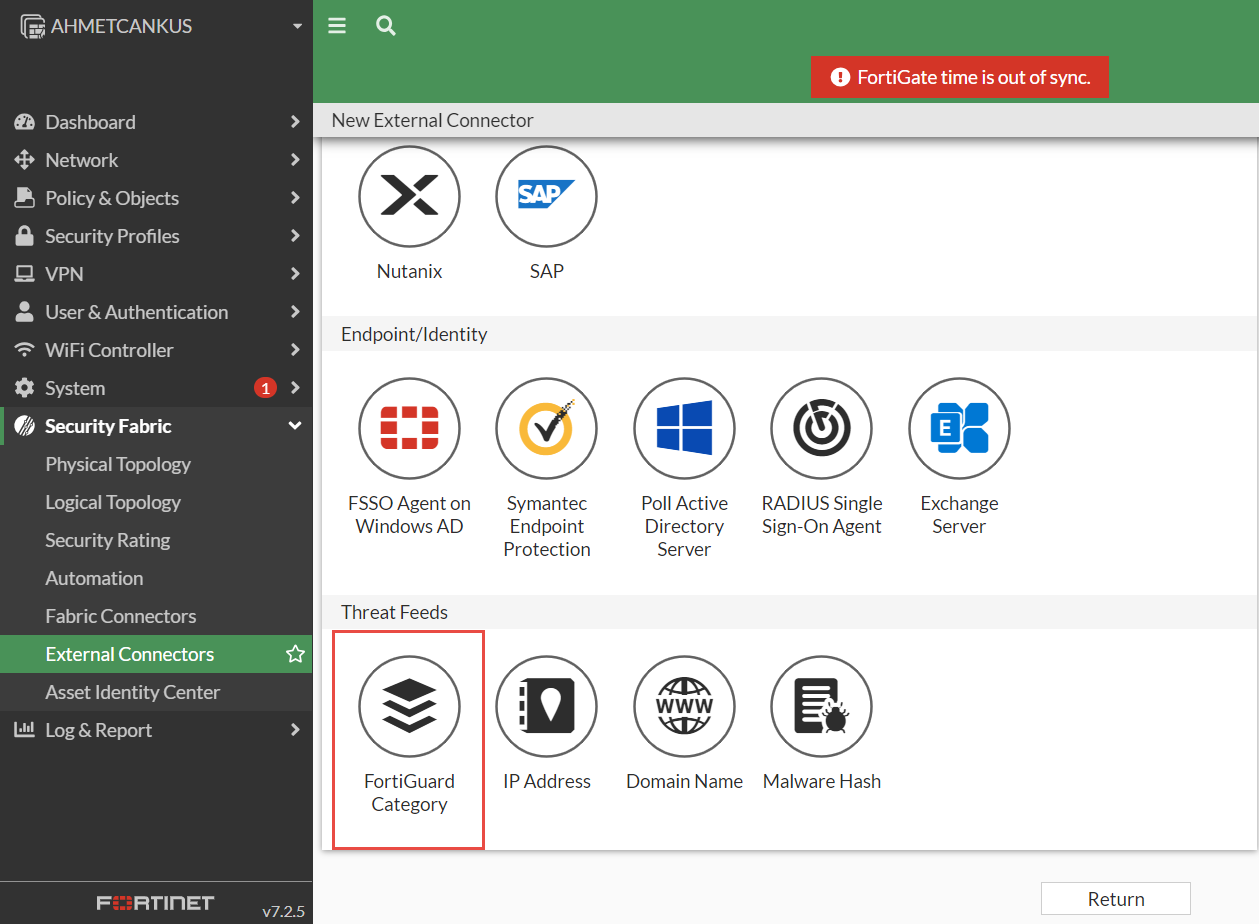The height and width of the screenshot is (924, 1259).
Task: Click the Security Fabric menu label
Action: coord(108,426)
